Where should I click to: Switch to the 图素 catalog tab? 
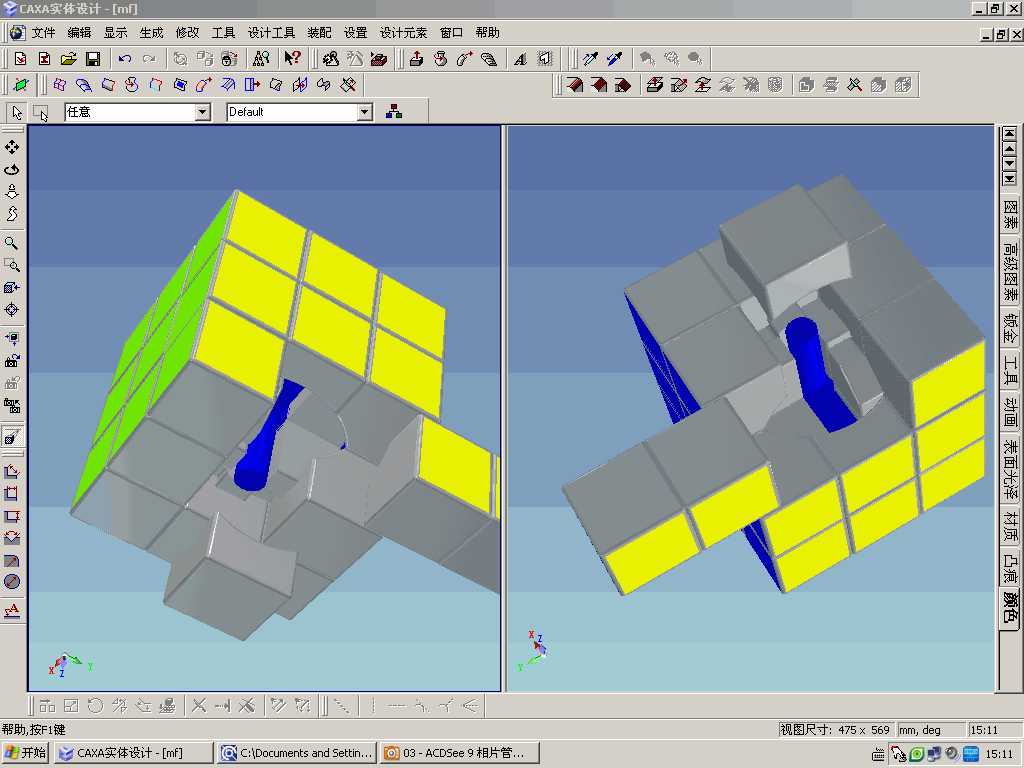[x=1010, y=215]
